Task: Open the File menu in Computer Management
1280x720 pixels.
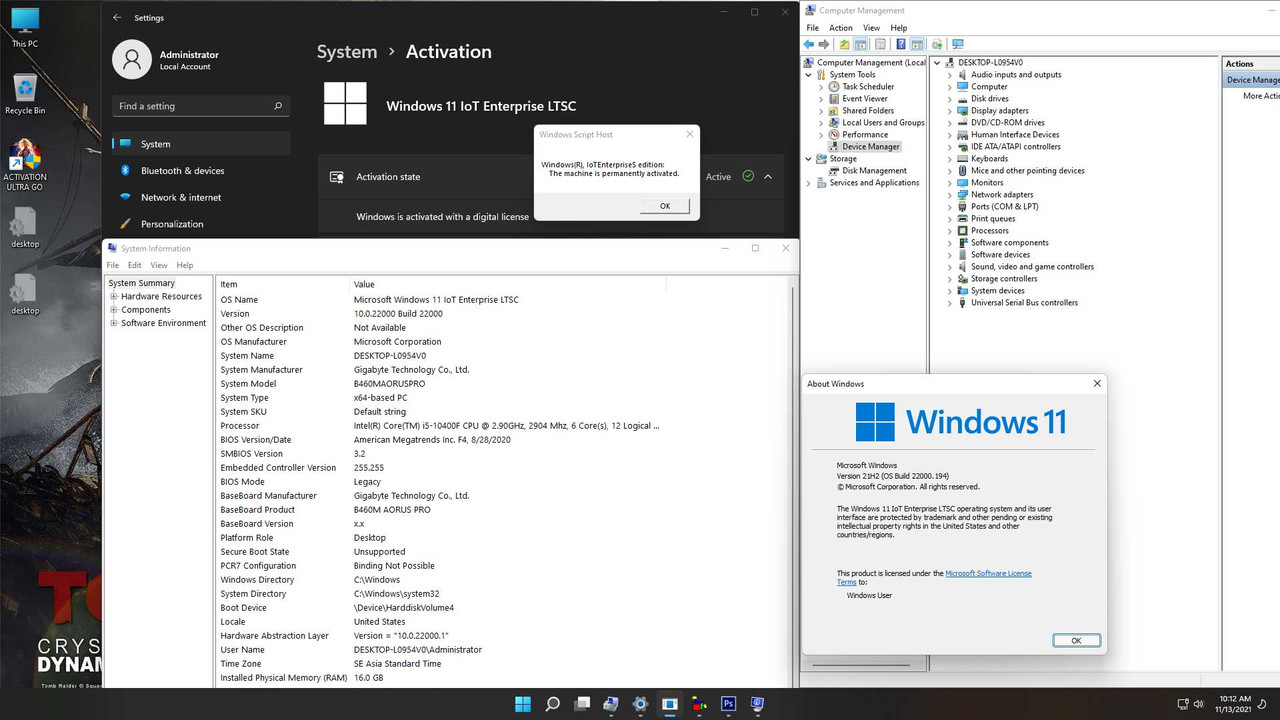Action: click(x=813, y=28)
